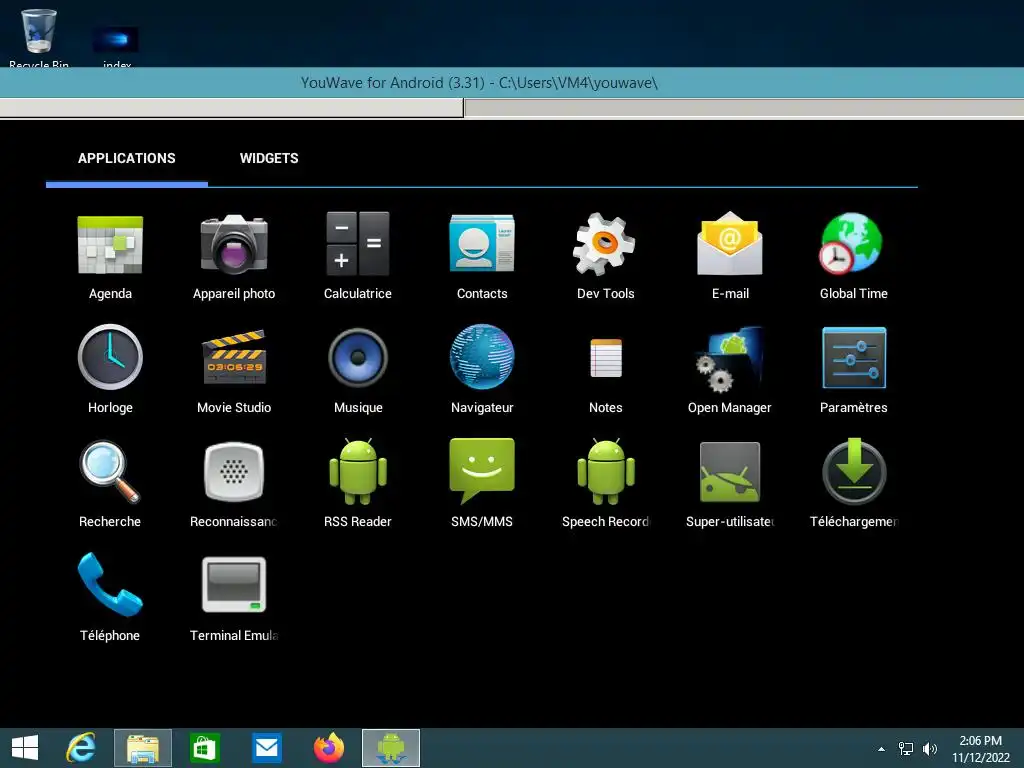Viewport: 1024px width, 768px height.
Task: Launch Internet Explorer from the taskbar
Action: pyautogui.click(x=81, y=748)
